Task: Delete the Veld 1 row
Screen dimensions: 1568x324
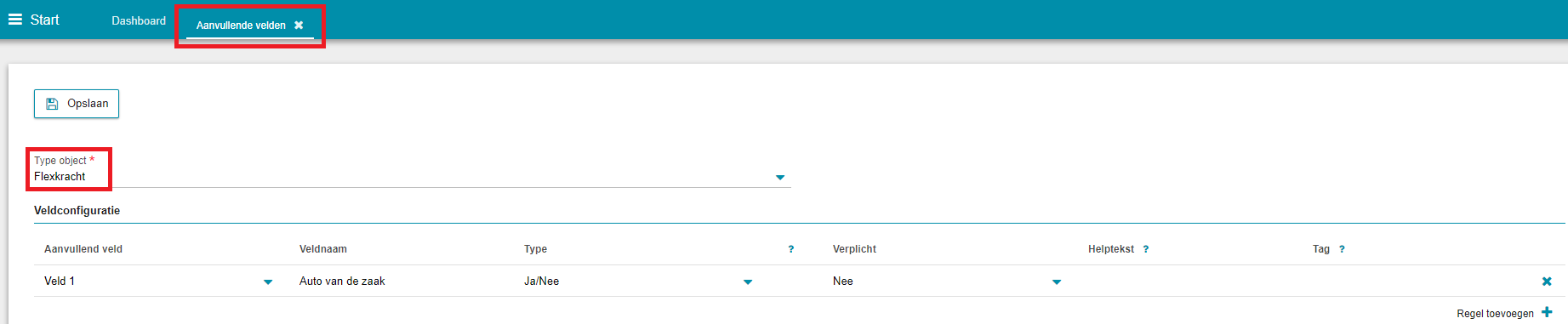Action: (x=1547, y=281)
